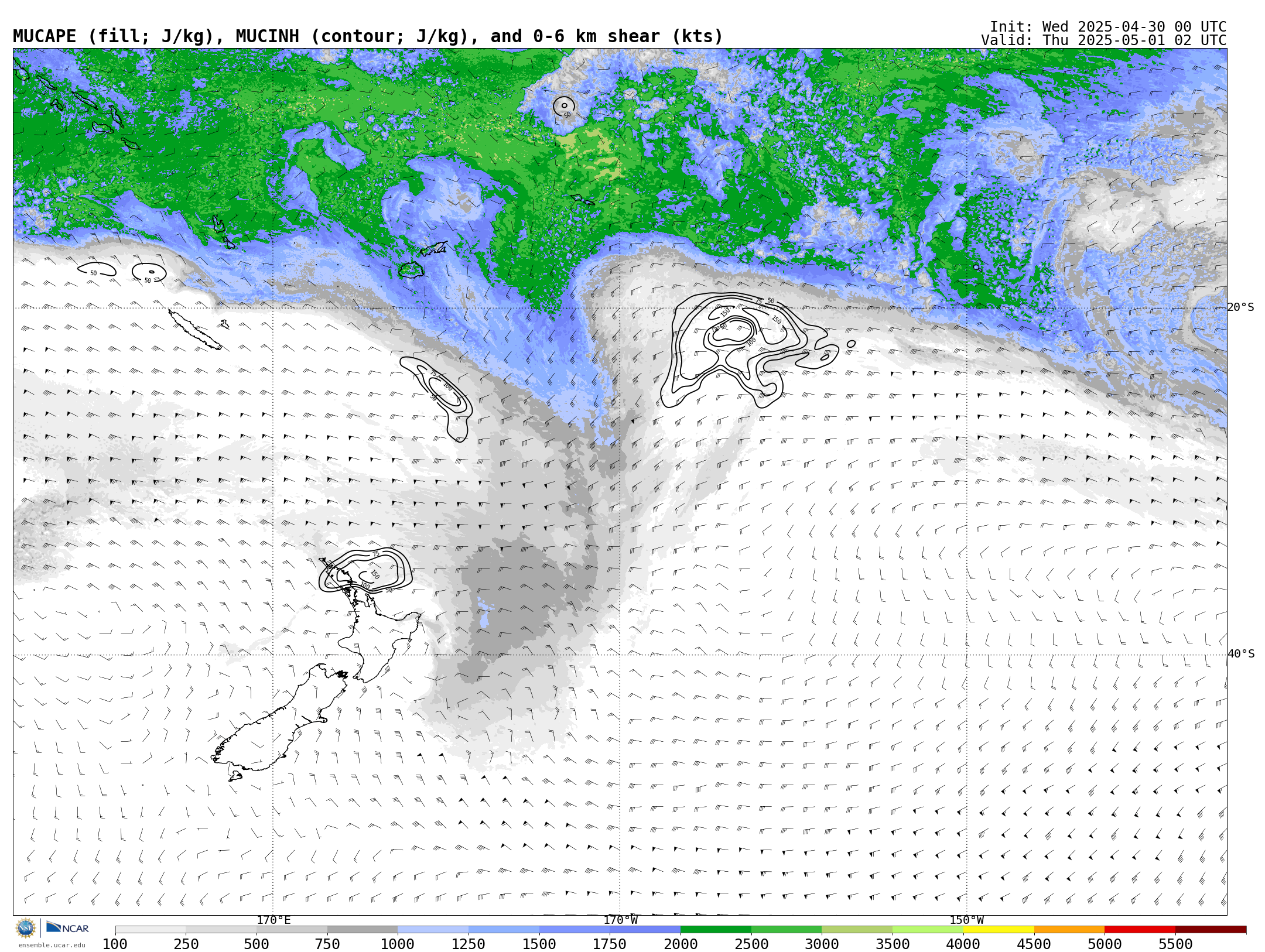Viewport: 1265px width, 952px height.
Task: Click the colorbar label 1500
Action: (539, 944)
